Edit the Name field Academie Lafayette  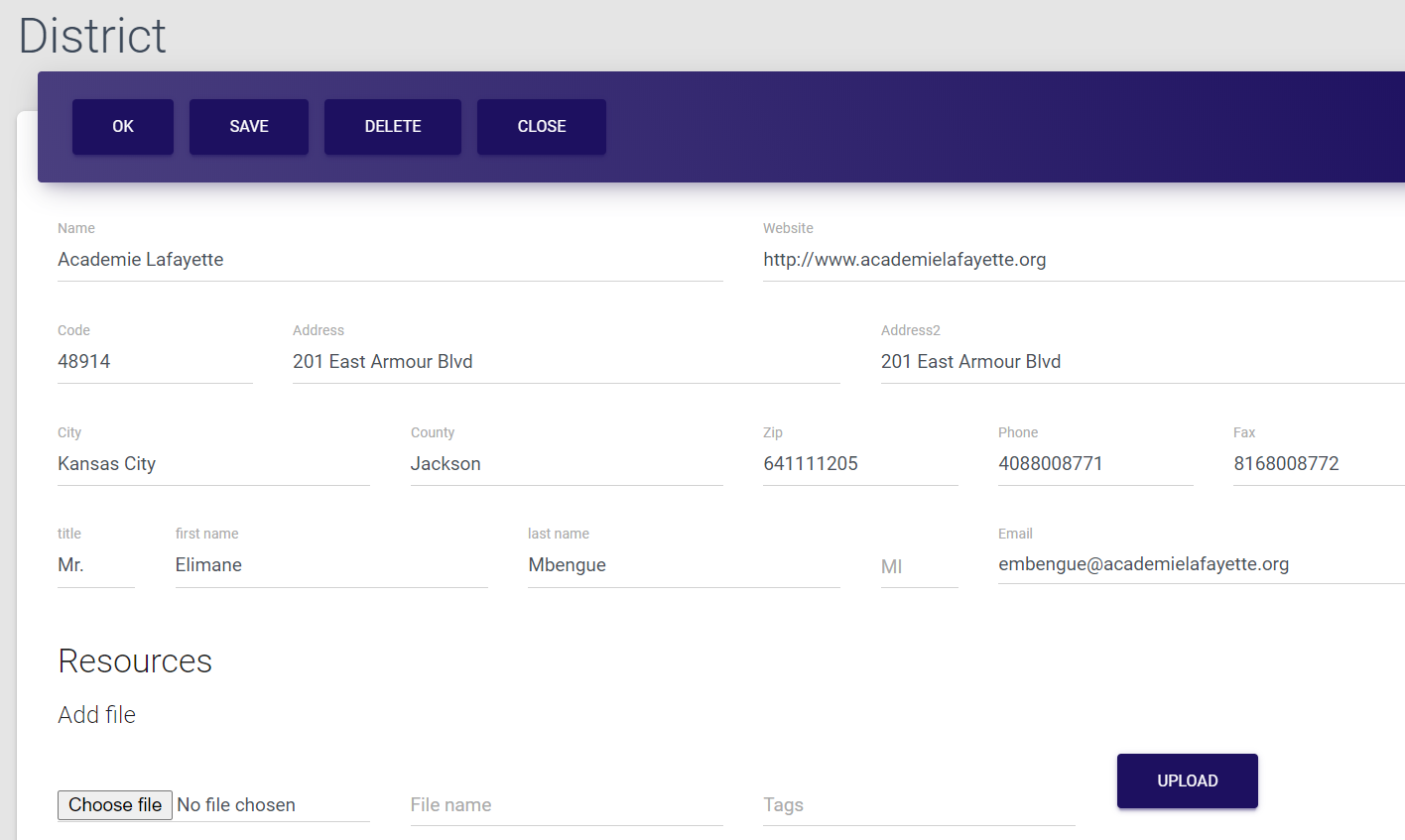point(389,260)
